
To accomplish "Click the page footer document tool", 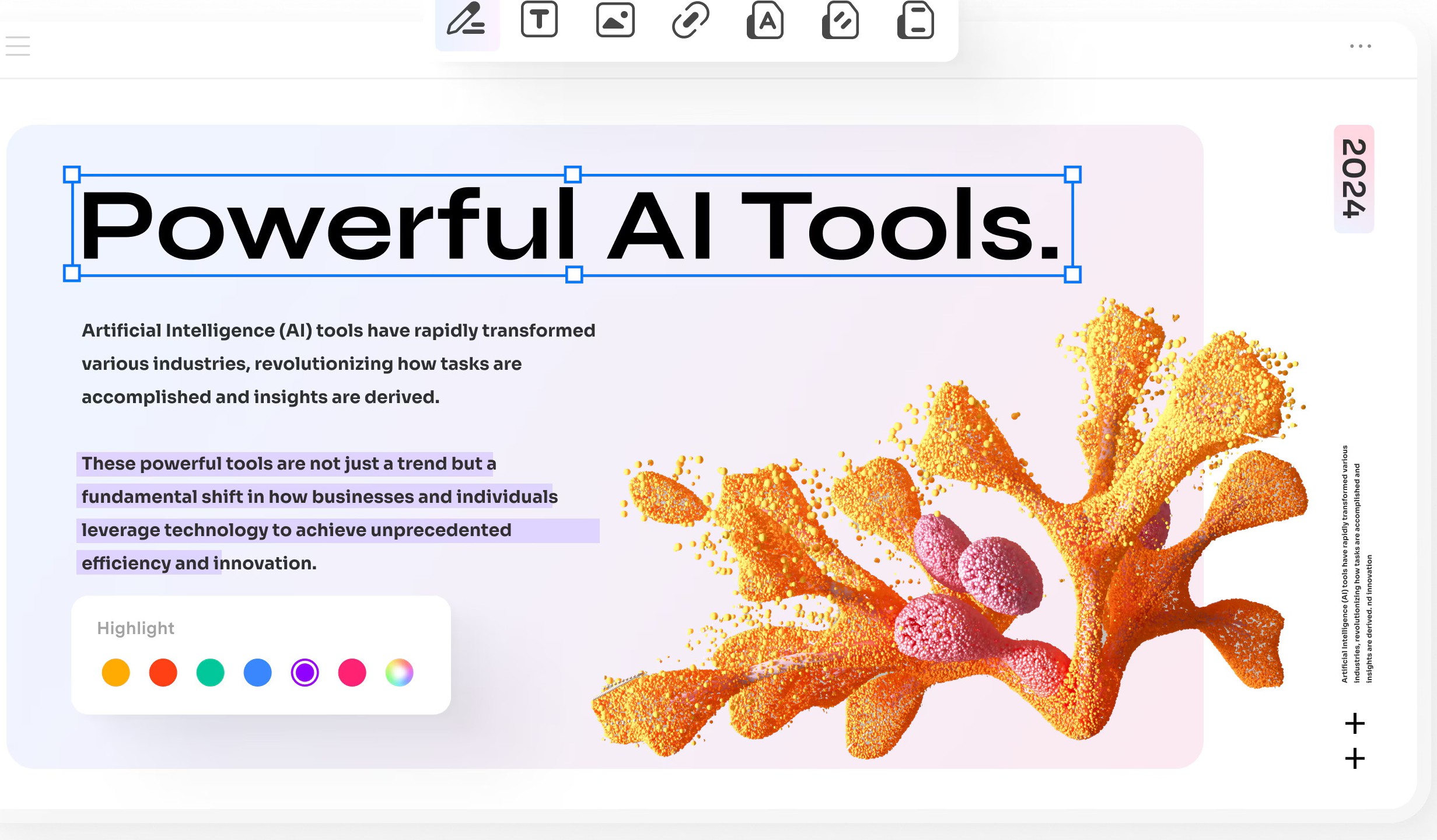I will coord(915,20).
